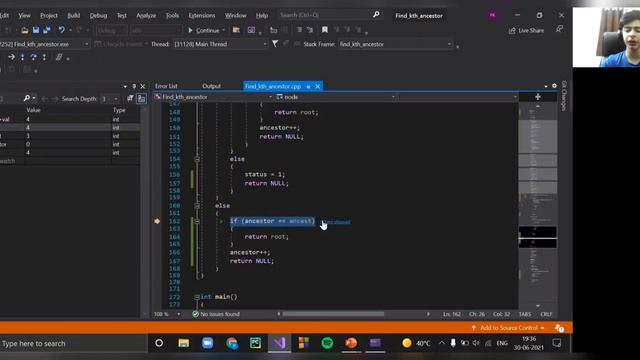This screenshot has width=640, height=360.
Task: Click the Step Into debug icon
Action: pos(22,57)
